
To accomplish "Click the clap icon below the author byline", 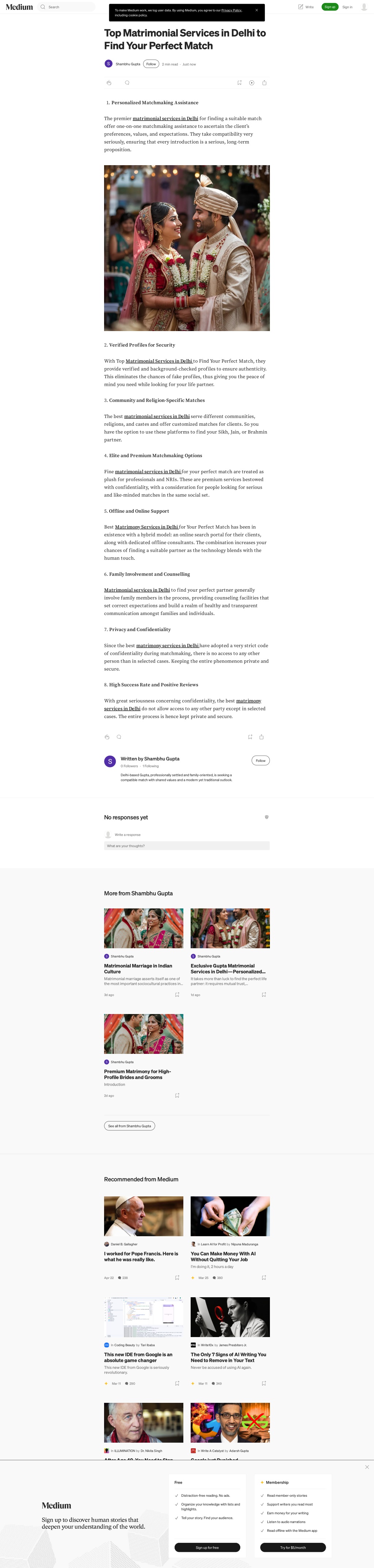I will coord(109,83).
